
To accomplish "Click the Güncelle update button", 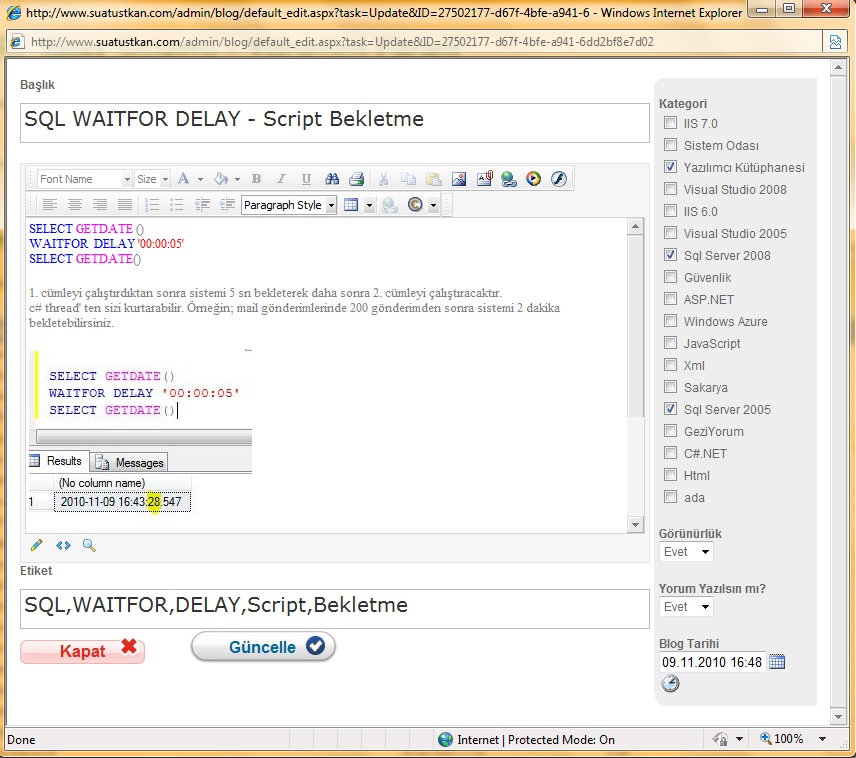I will [x=263, y=647].
